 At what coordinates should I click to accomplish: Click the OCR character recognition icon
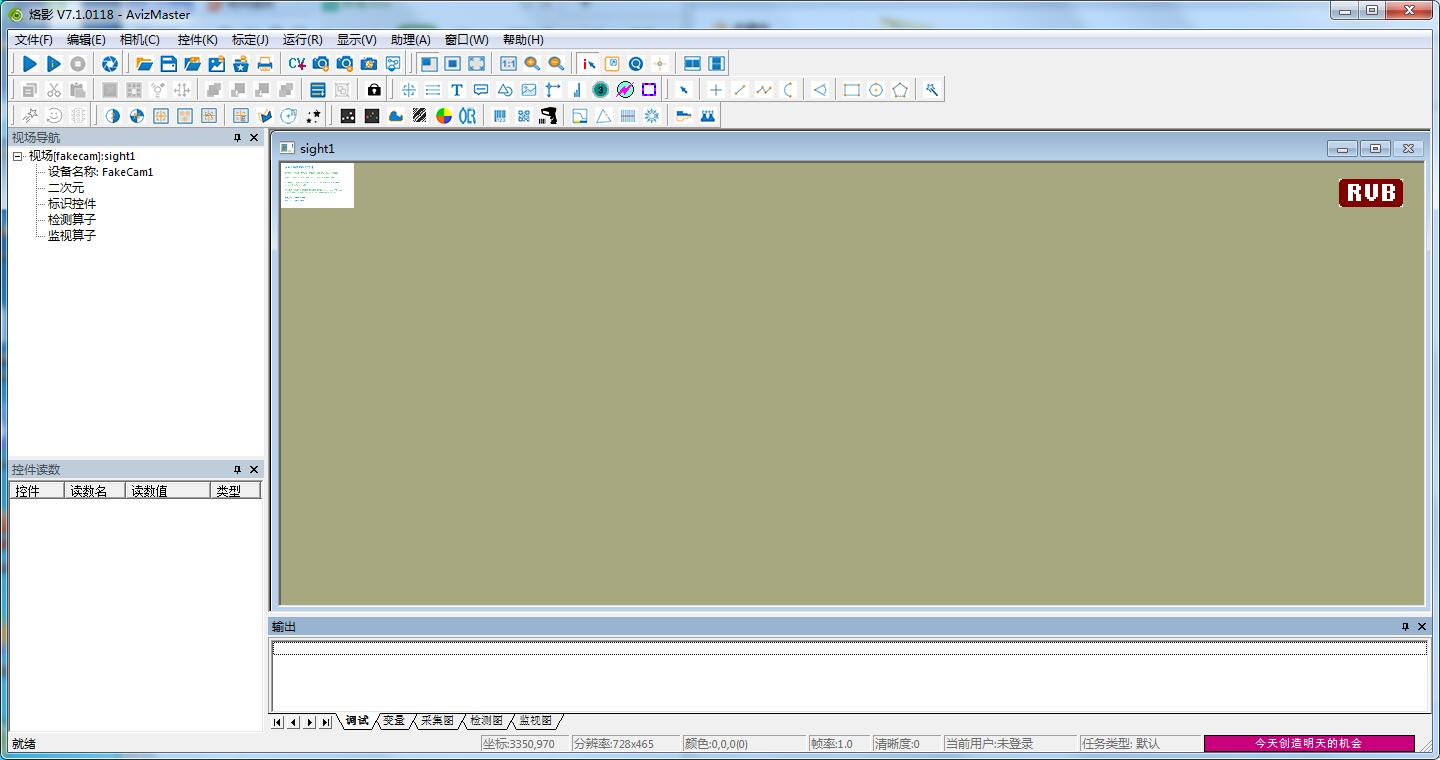point(468,116)
